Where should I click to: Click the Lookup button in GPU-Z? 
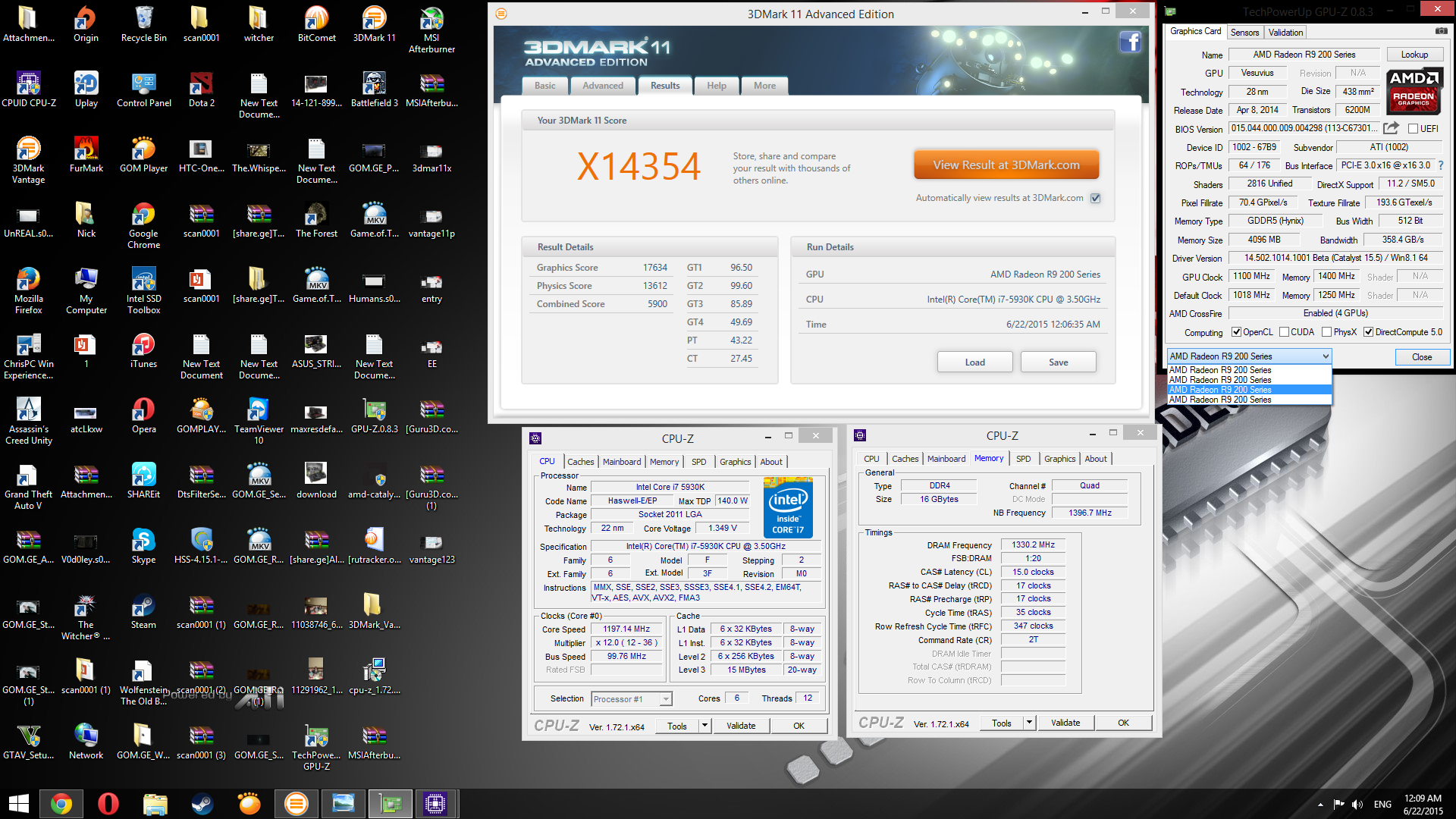(1414, 55)
